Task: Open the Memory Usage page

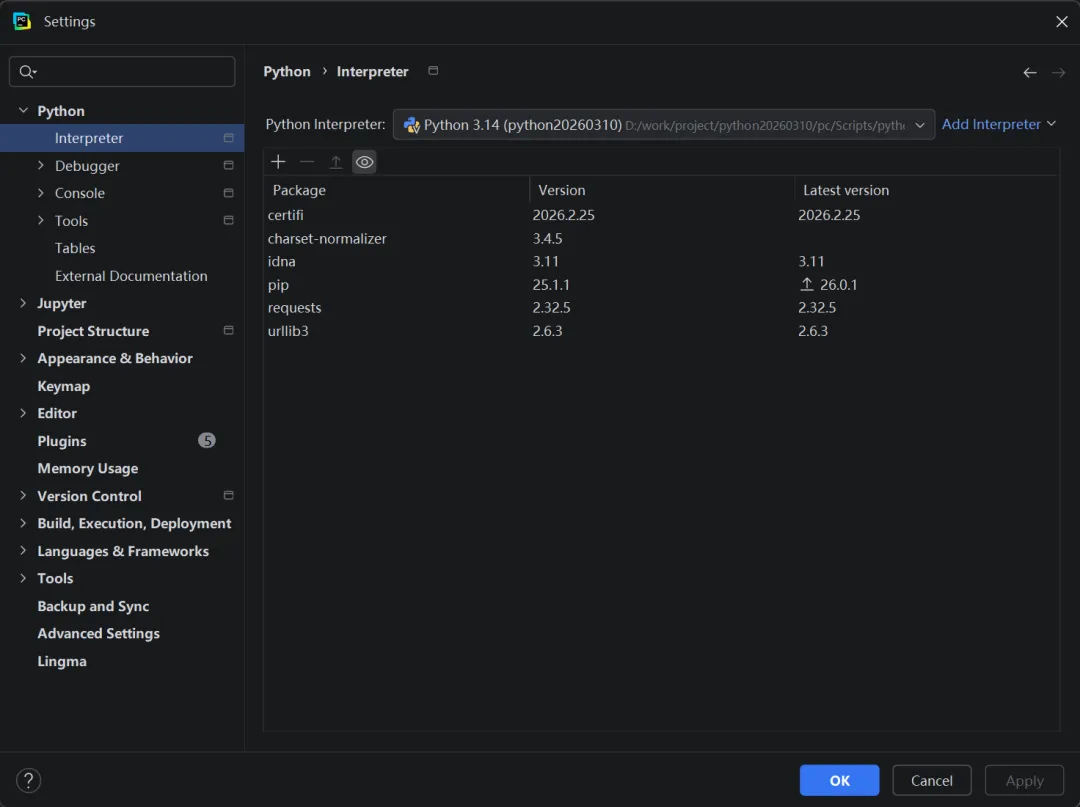Action: (x=122, y=468)
